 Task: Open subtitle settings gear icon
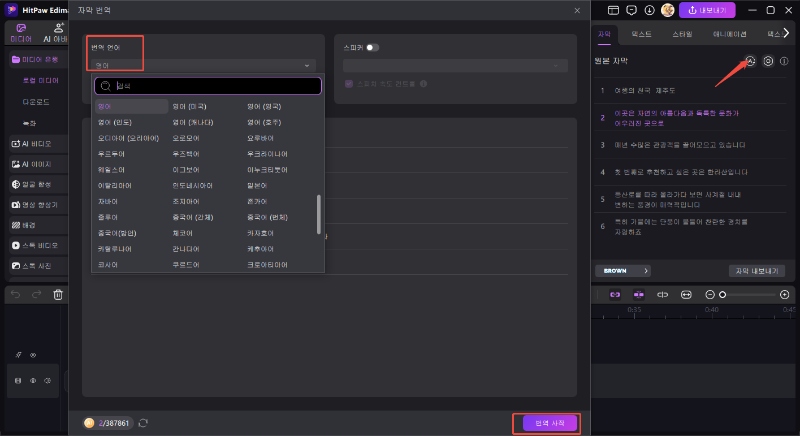[x=768, y=61]
